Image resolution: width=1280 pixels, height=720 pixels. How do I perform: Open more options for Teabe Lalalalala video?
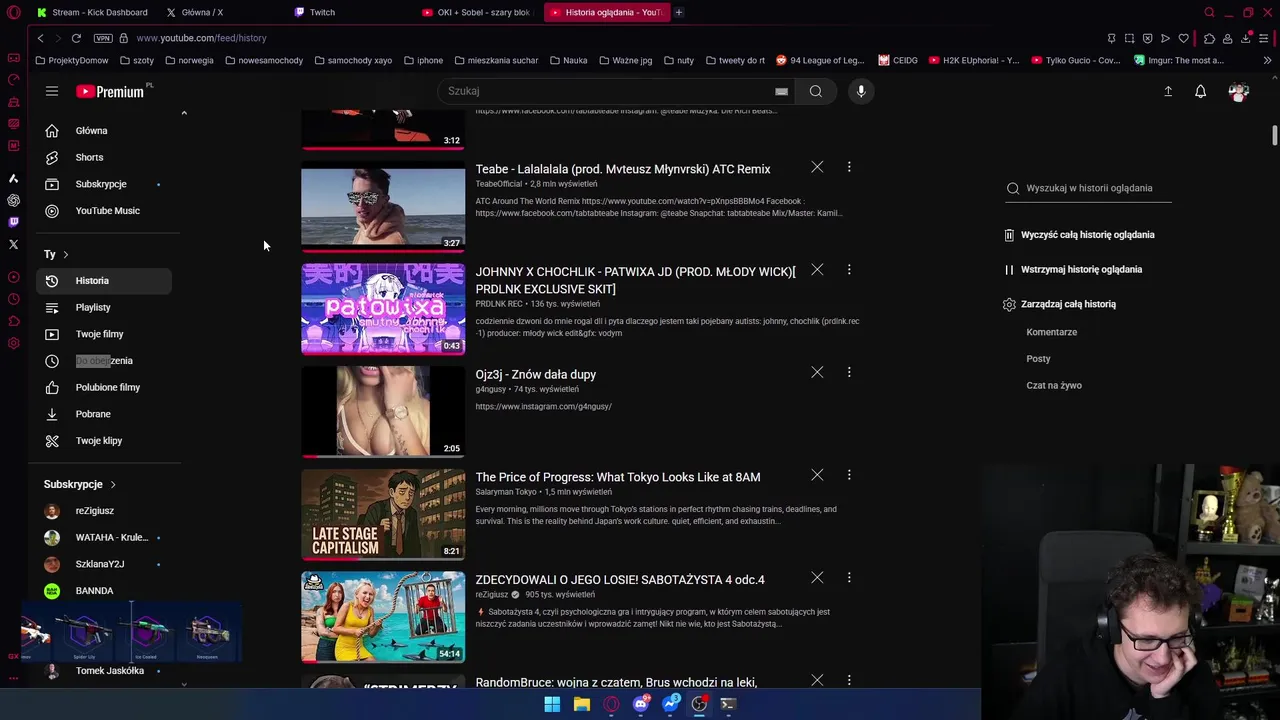click(849, 167)
